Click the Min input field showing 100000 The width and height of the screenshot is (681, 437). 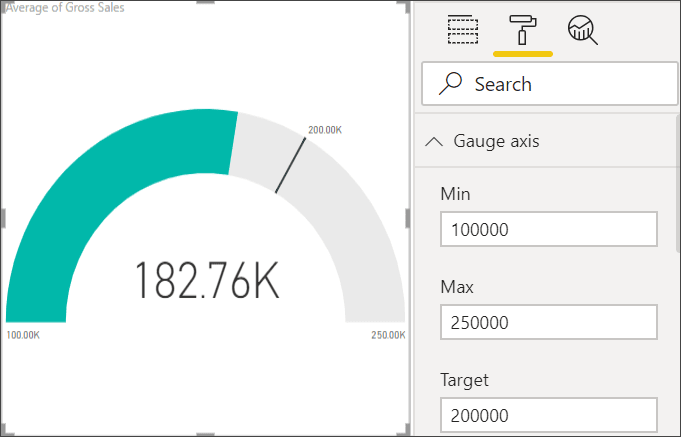click(x=549, y=229)
